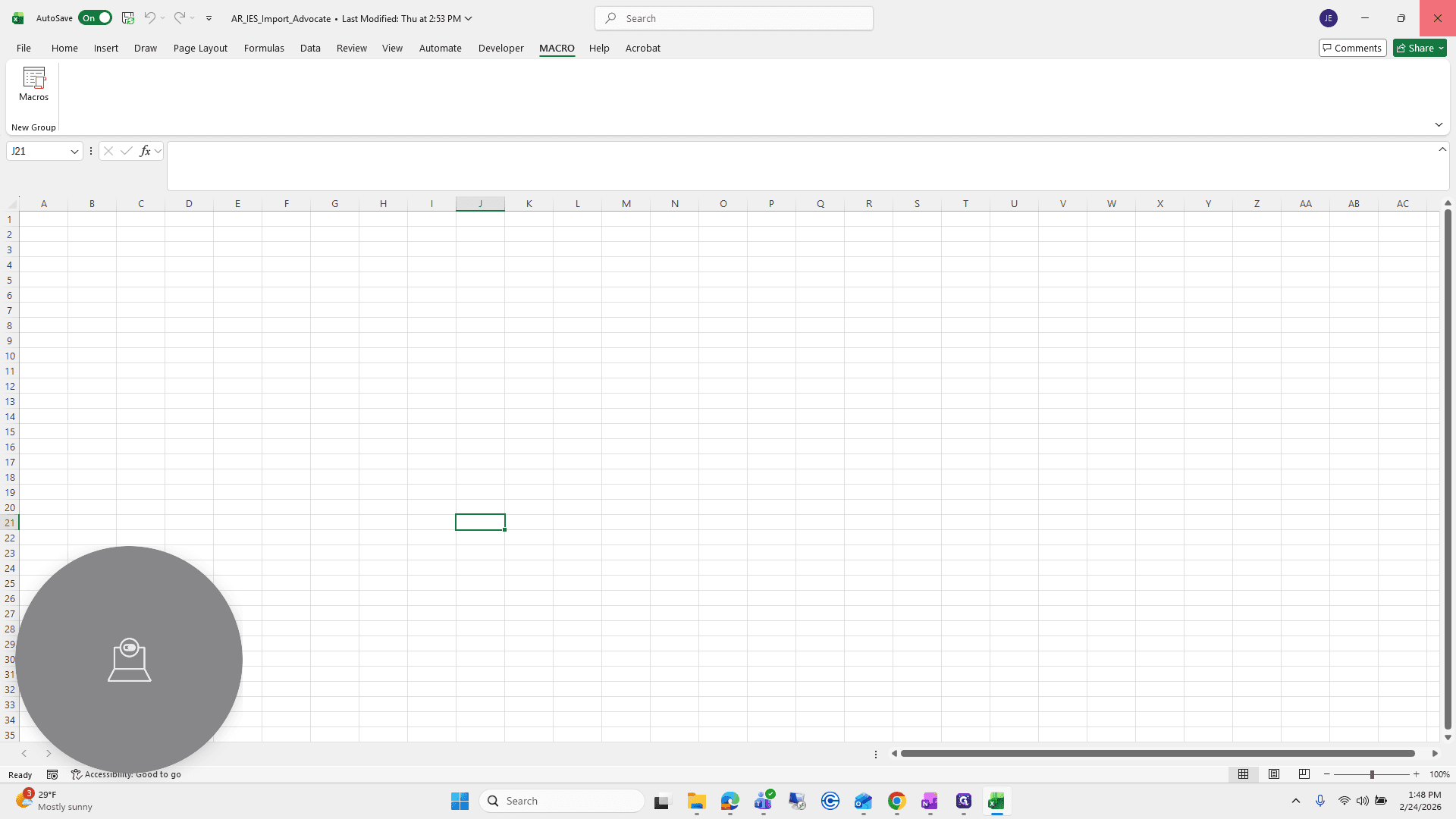
Task: Click the 100% zoom level button
Action: point(1439,774)
